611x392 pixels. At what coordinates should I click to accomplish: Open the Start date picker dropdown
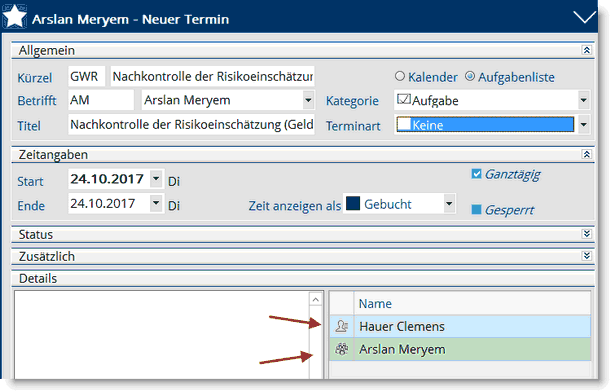point(156,179)
